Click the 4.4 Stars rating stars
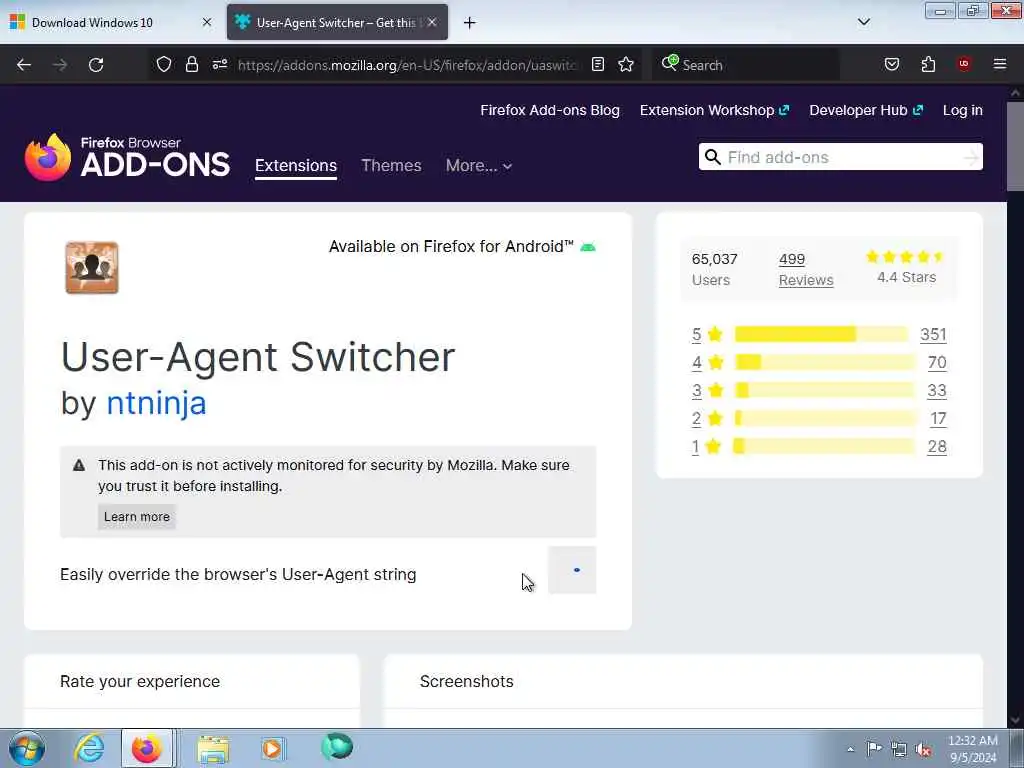The image size is (1024, 768). (906, 257)
